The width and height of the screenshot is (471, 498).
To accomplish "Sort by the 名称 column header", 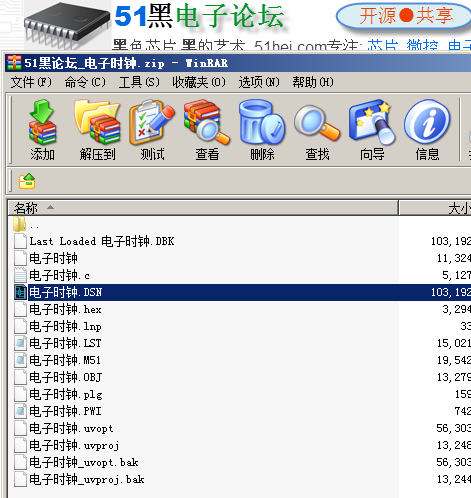I will coord(203,208).
